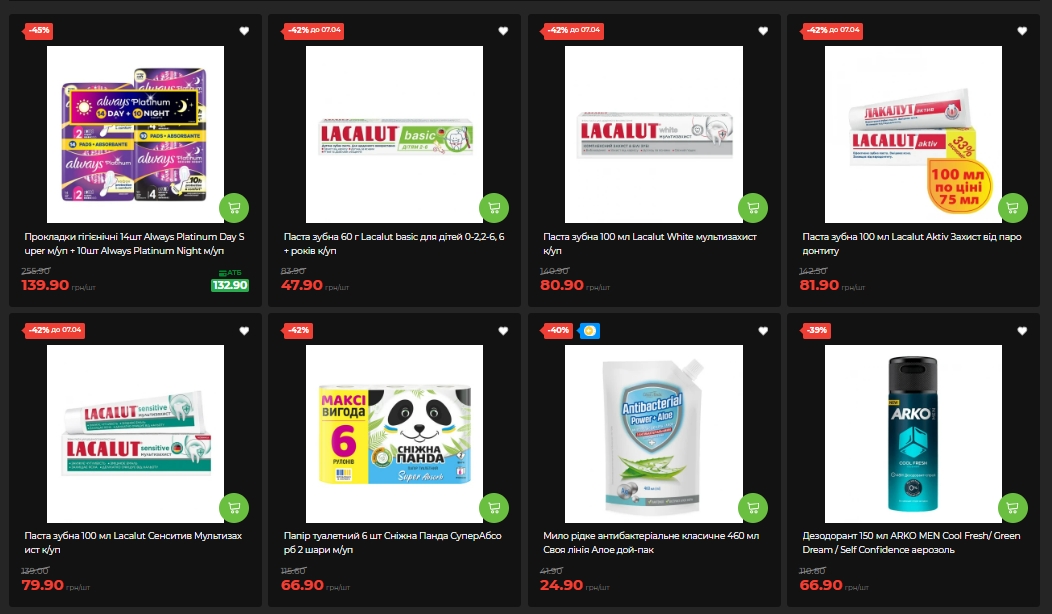Open the Lacalut Aktiv thumbnail image
This screenshot has width=1052, height=614.
(x=913, y=134)
